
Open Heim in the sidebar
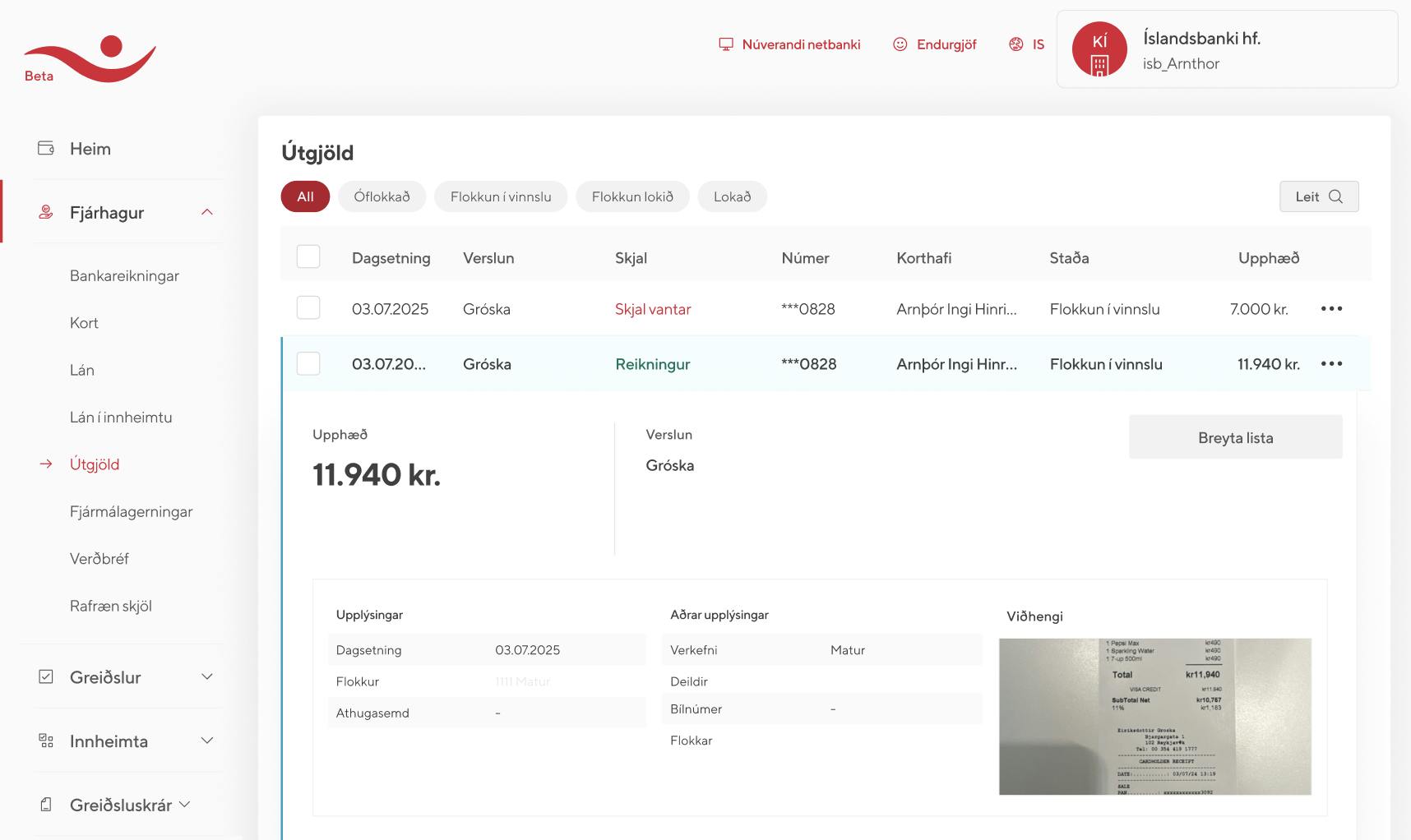coord(90,149)
